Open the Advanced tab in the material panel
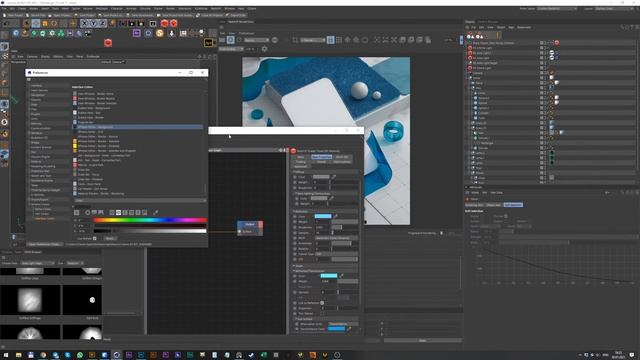The image size is (640, 360). coord(301,167)
